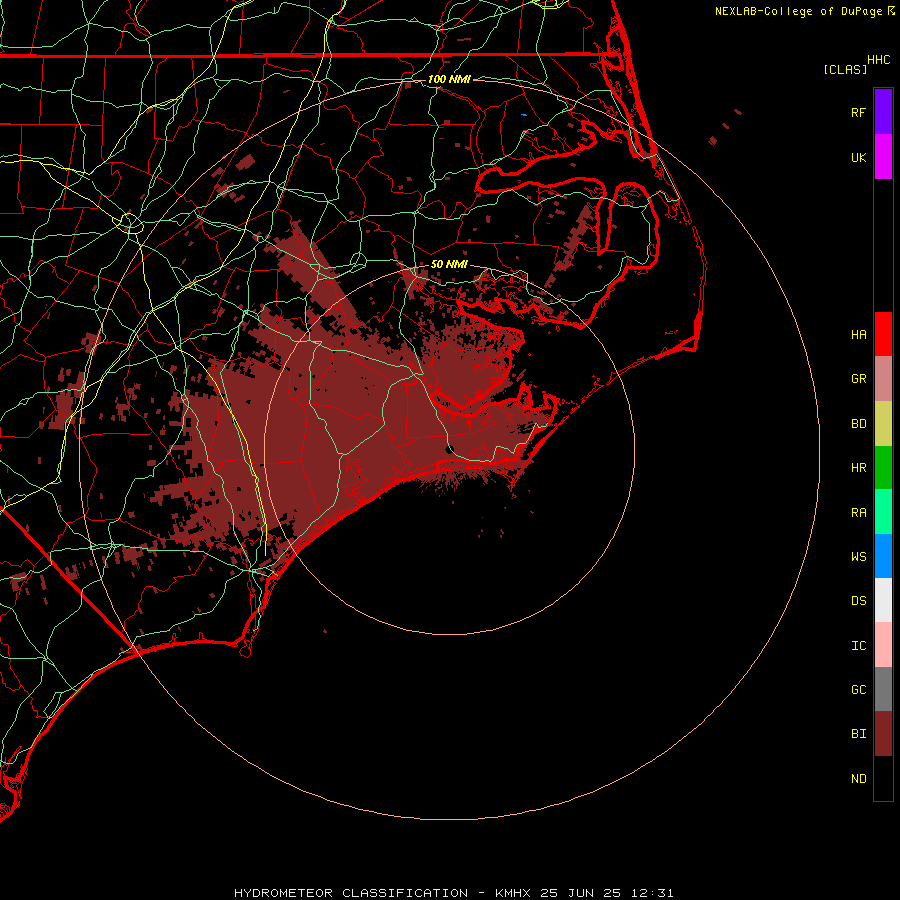Click the IC legend label
The width and height of the screenshot is (900, 900).
tap(858, 646)
